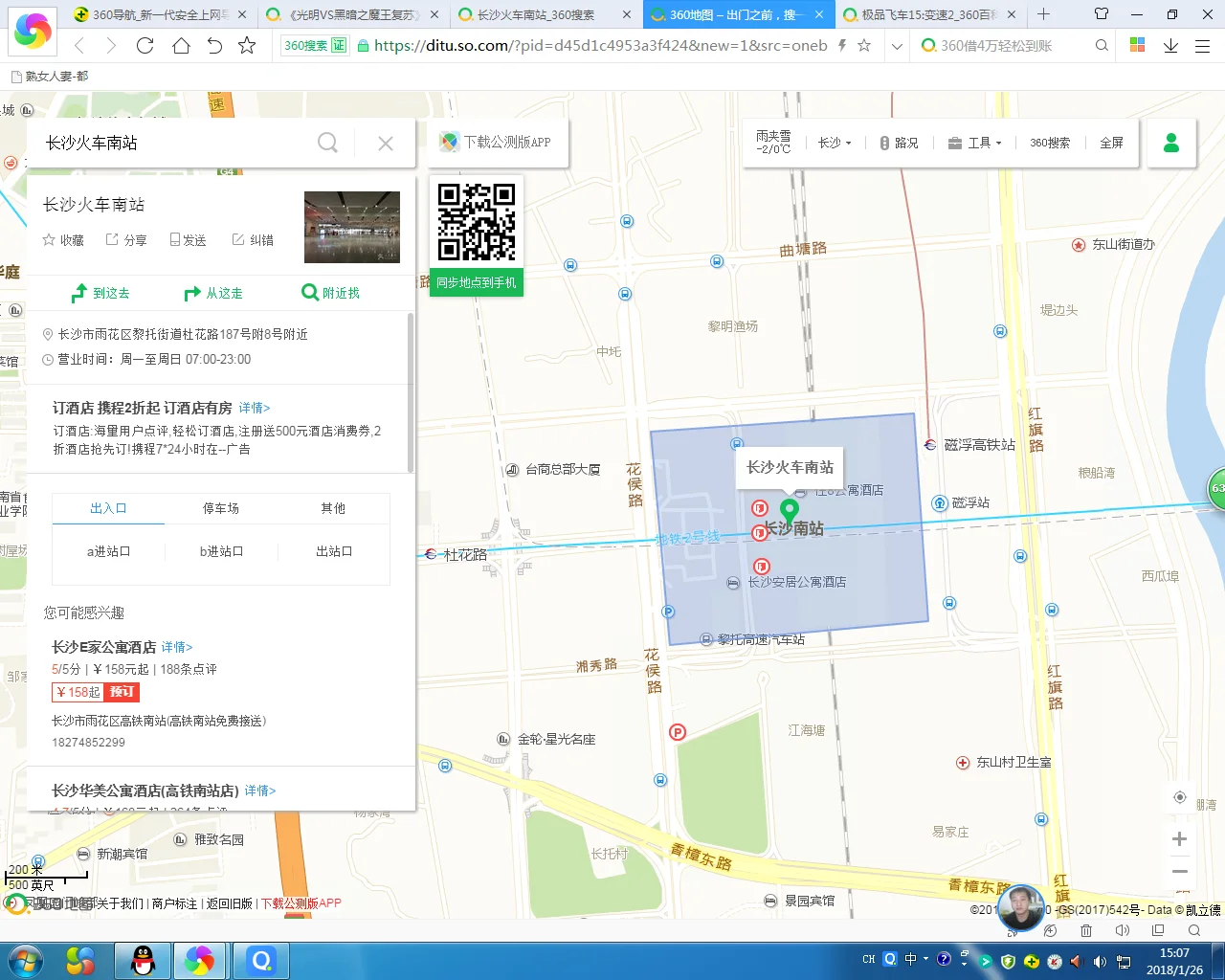This screenshot has height=980, width=1225.
Task: Click the red 预订 booking button
Action: pos(122,691)
